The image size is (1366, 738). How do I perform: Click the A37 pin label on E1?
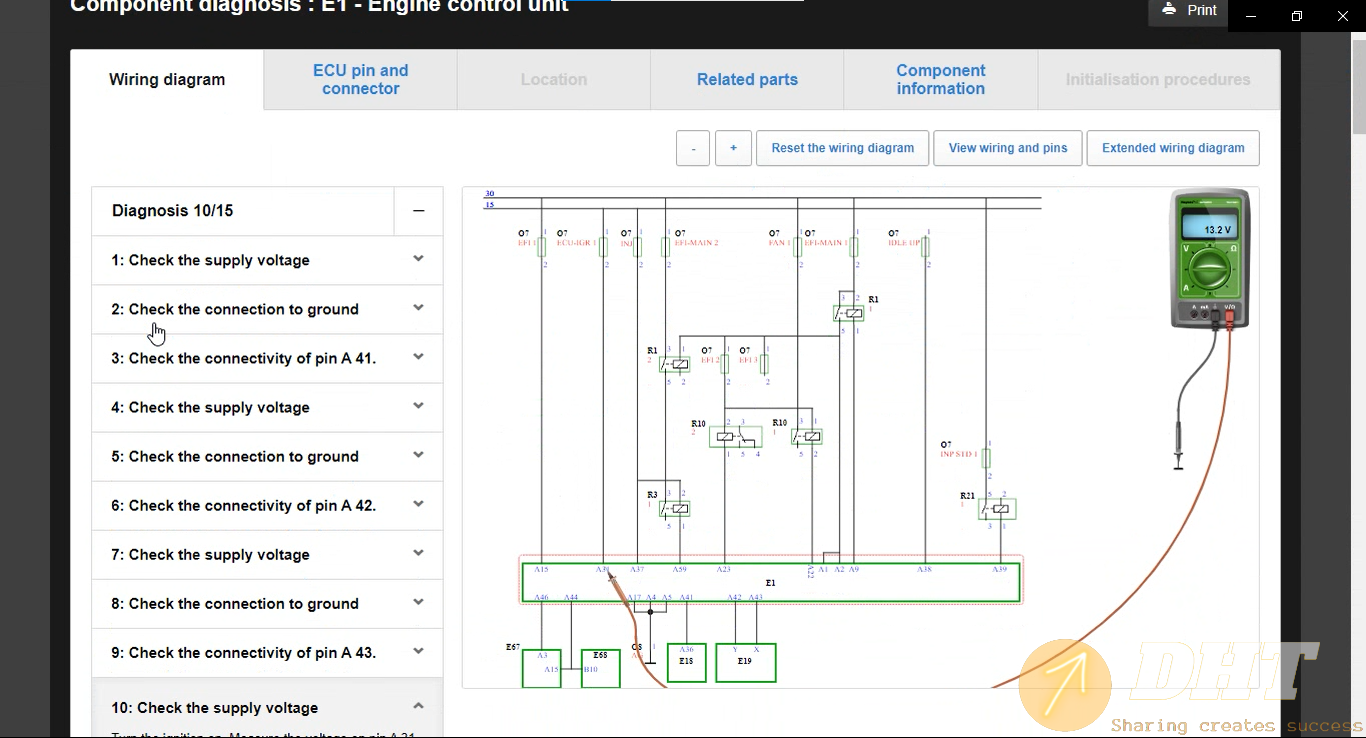coord(637,569)
